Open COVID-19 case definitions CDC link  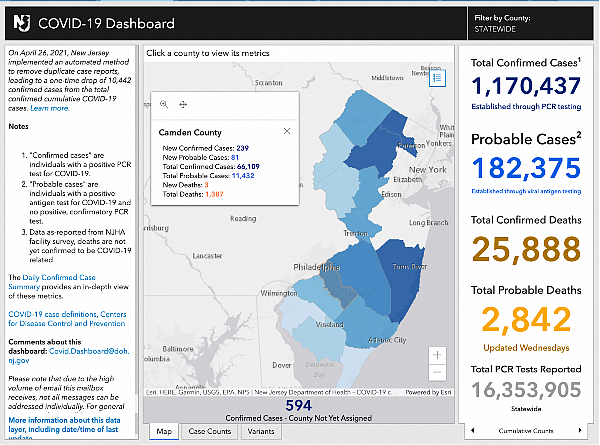pyautogui.click(x=66, y=319)
